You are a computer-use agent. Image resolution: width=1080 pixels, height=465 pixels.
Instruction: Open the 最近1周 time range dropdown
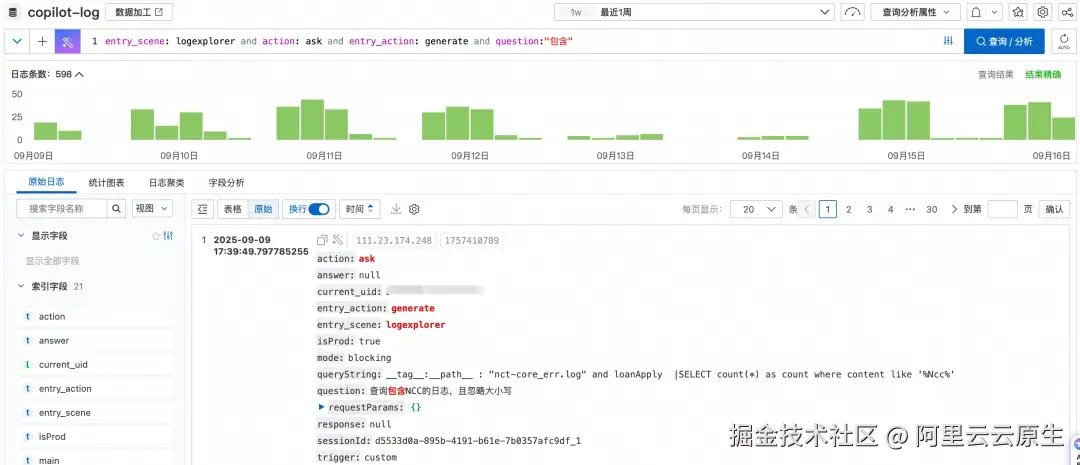694,12
